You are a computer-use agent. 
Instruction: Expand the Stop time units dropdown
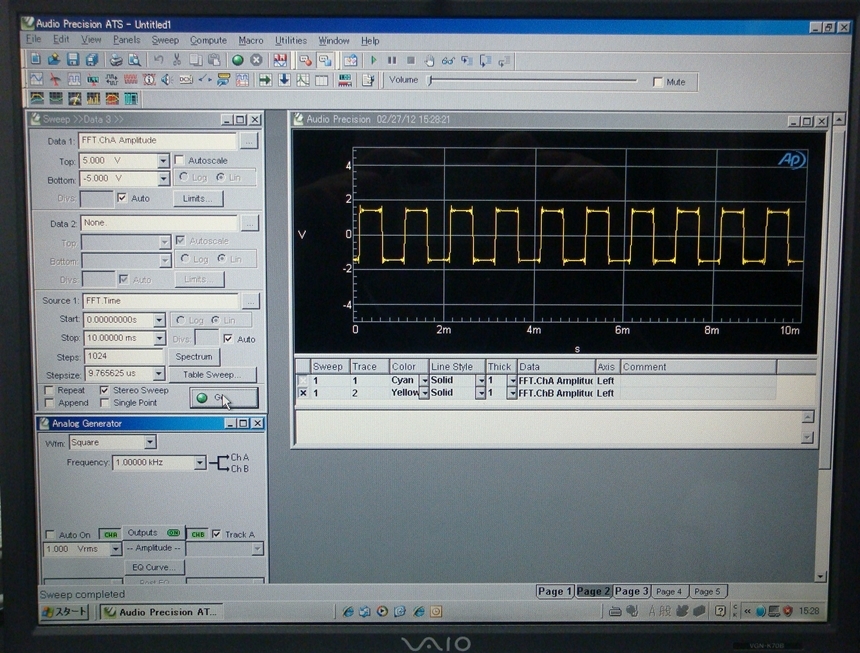pyautogui.click(x=159, y=338)
